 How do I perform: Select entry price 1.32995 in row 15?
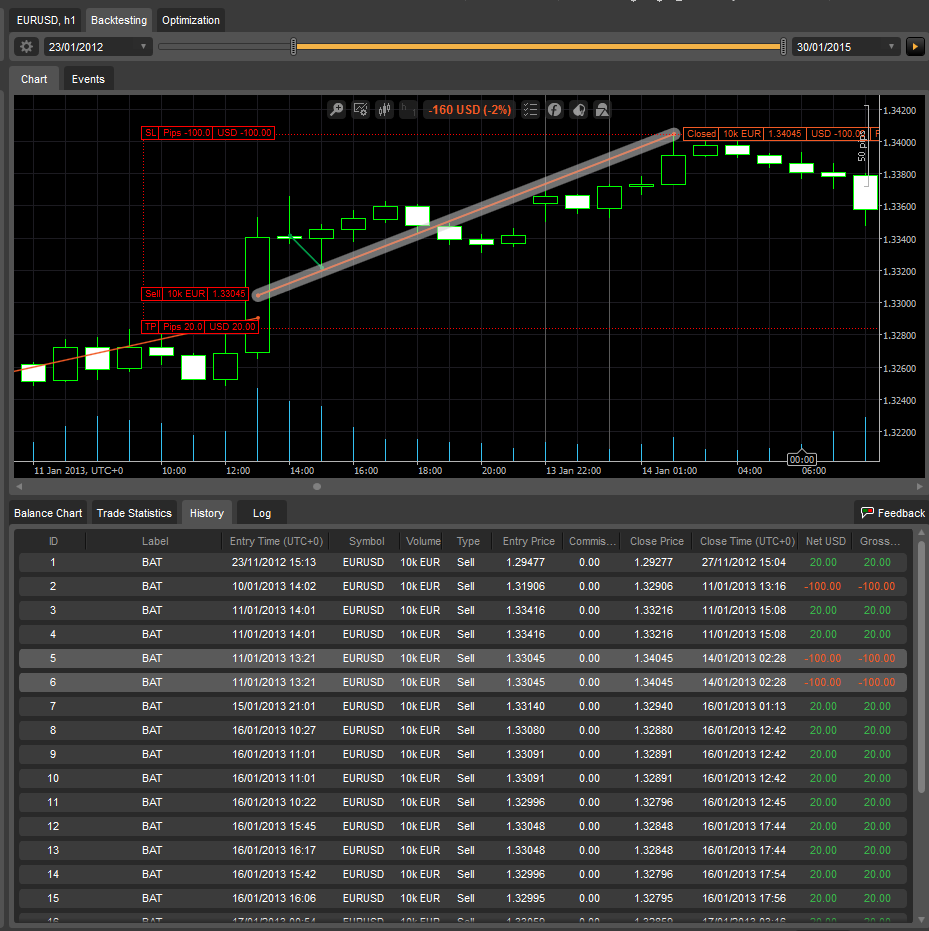coord(525,898)
